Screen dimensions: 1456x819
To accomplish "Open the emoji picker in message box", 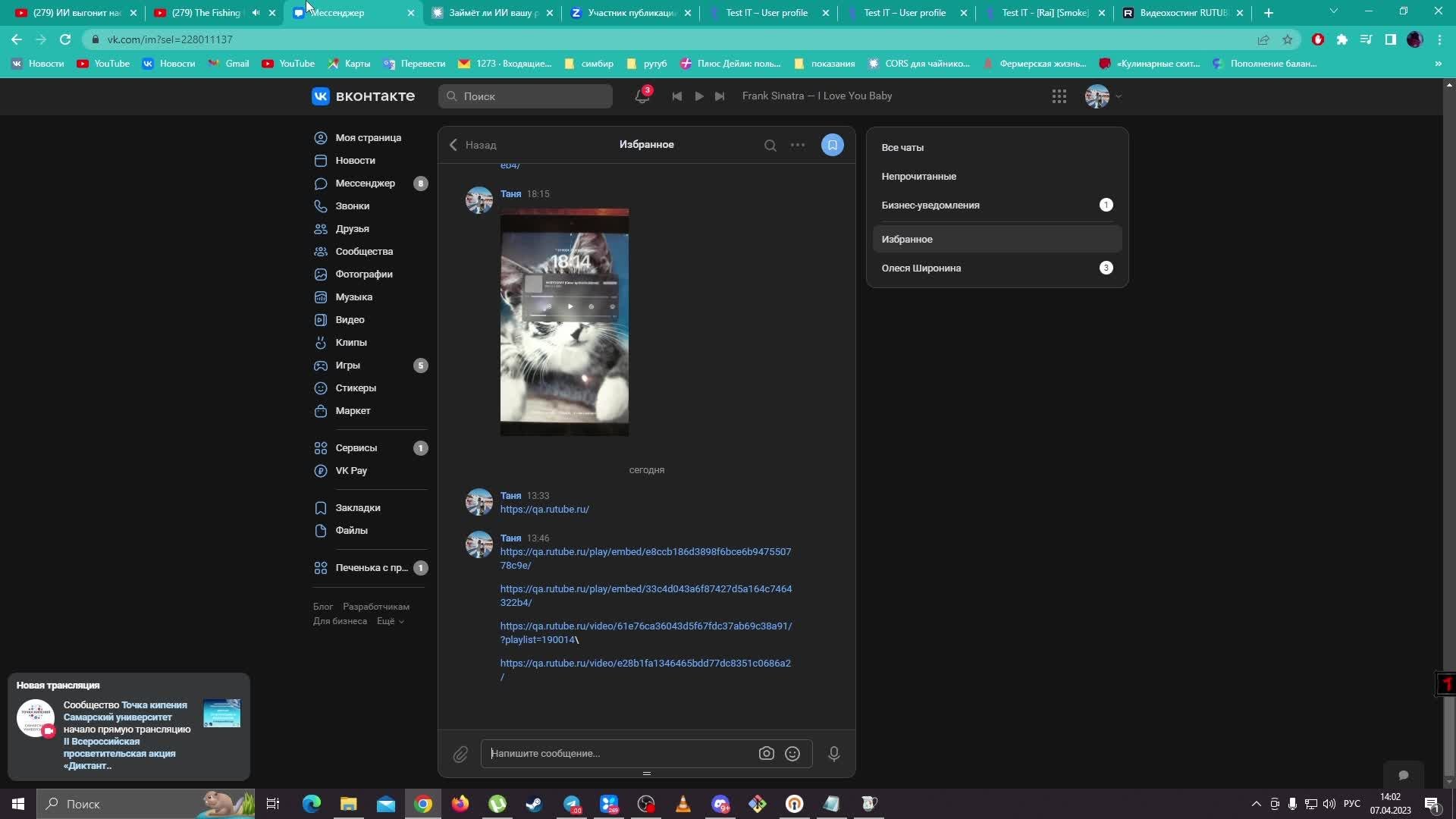I will point(792,754).
